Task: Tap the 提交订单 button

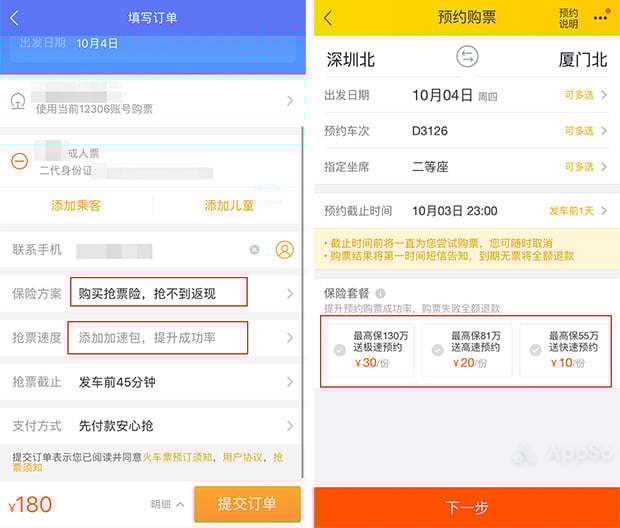Action: [248, 504]
